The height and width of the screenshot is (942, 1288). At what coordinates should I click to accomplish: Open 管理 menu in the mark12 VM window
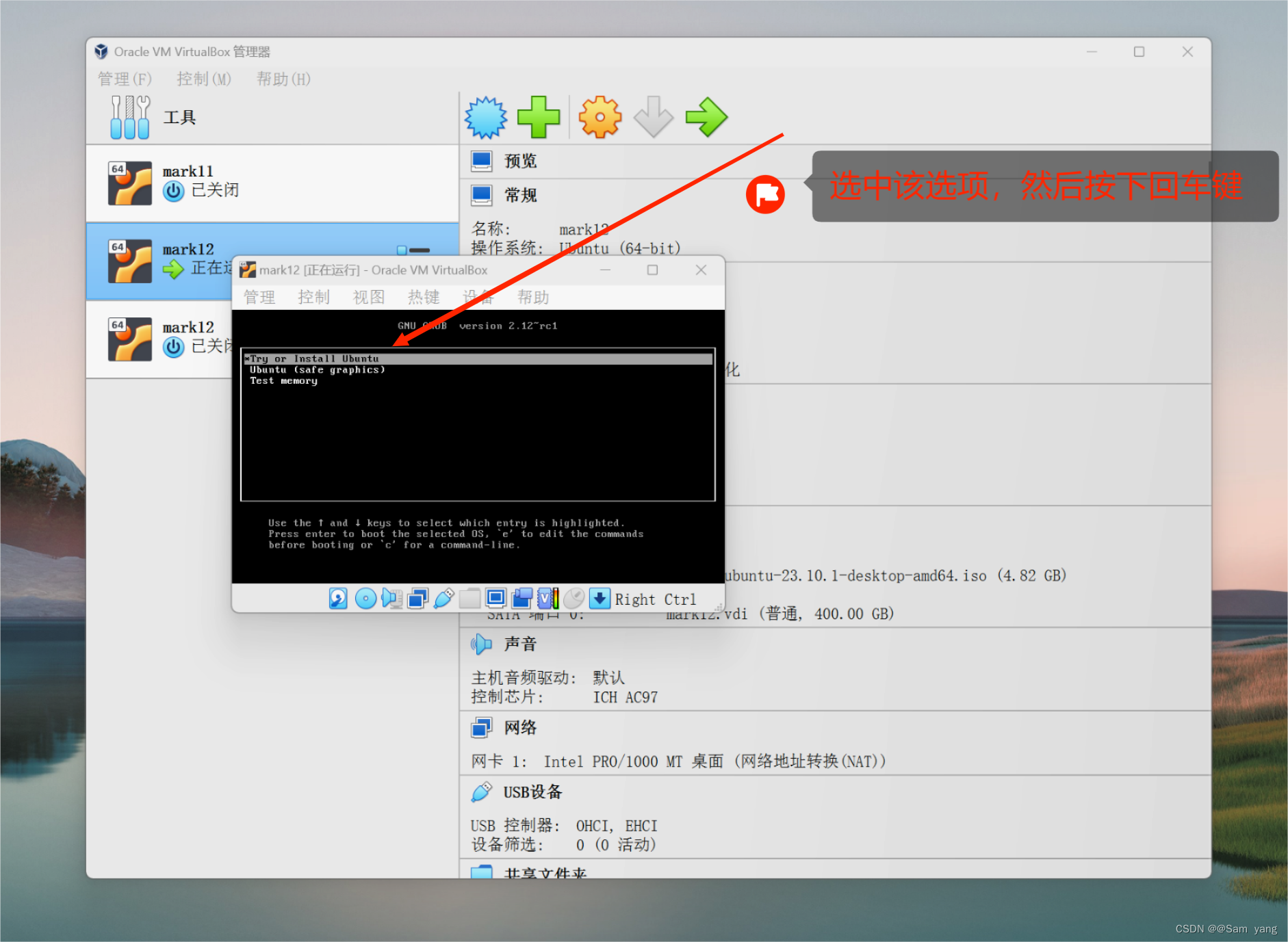click(x=259, y=297)
